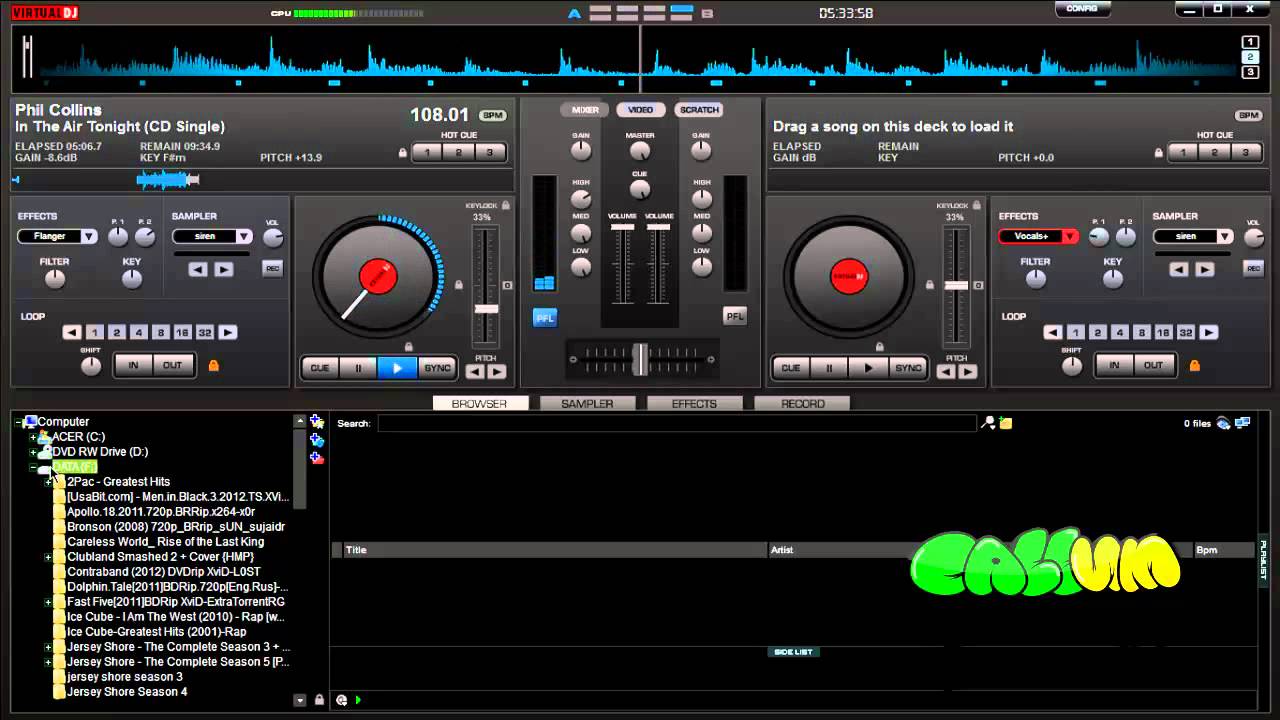Viewport: 1280px width, 720px height.
Task: Select next sample on left sampler
Action: pyautogui.click(x=224, y=269)
